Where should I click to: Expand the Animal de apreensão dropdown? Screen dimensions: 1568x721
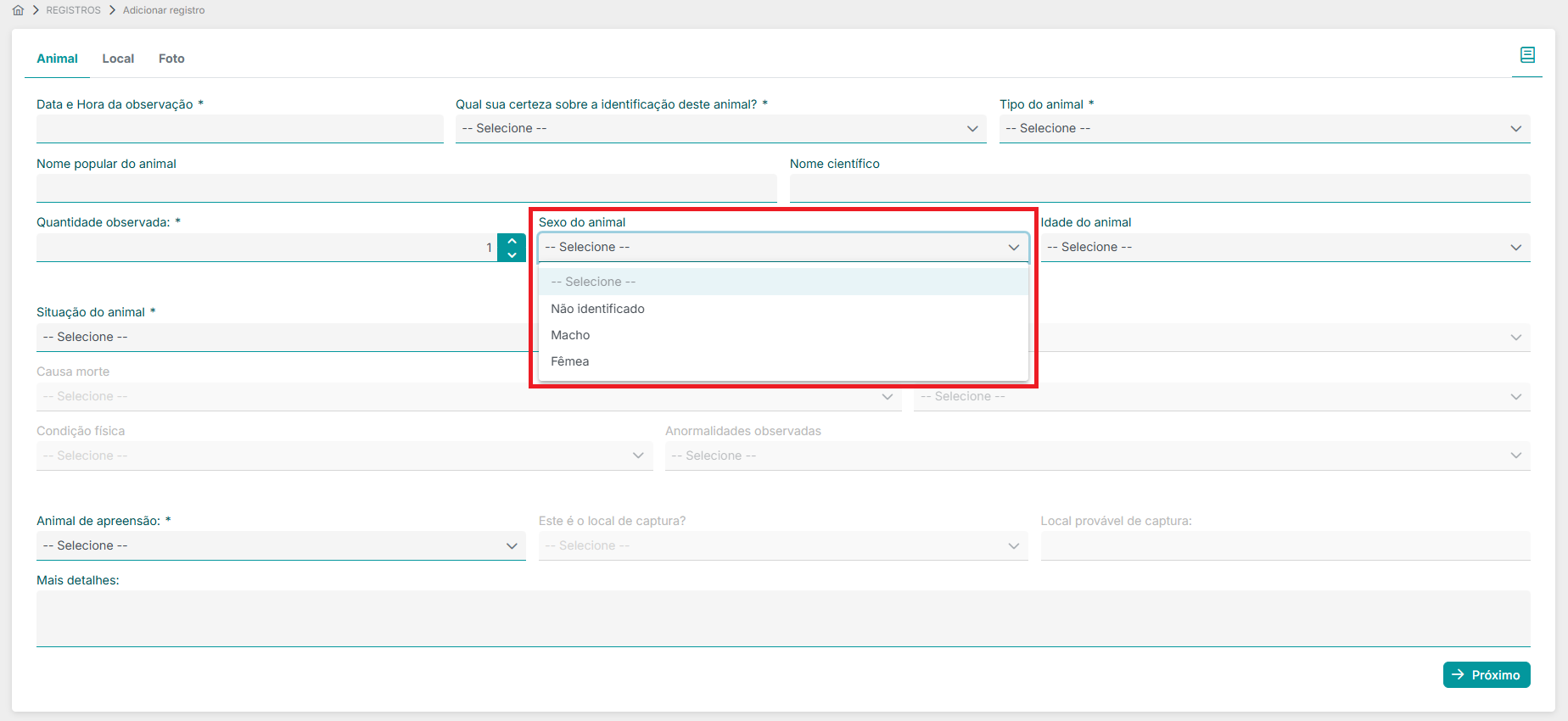point(280,545)
